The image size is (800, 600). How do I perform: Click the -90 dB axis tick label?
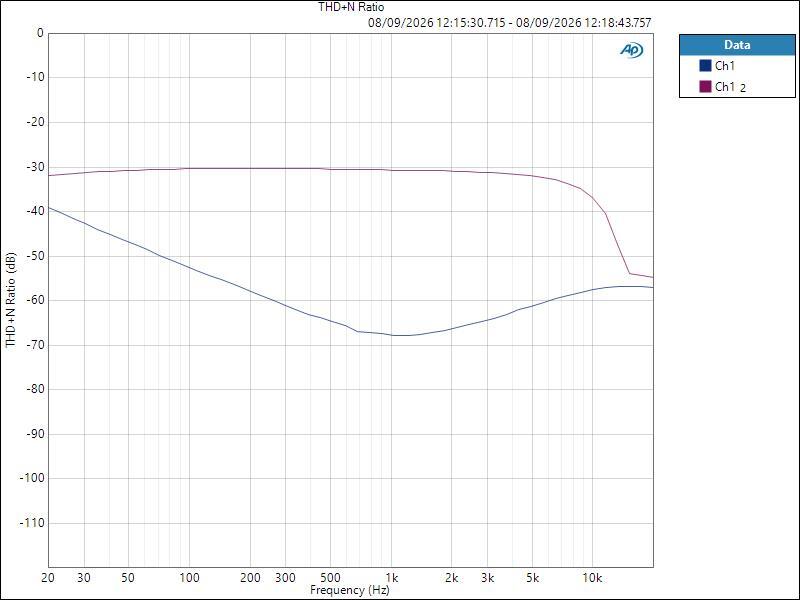tap(35, 434)
